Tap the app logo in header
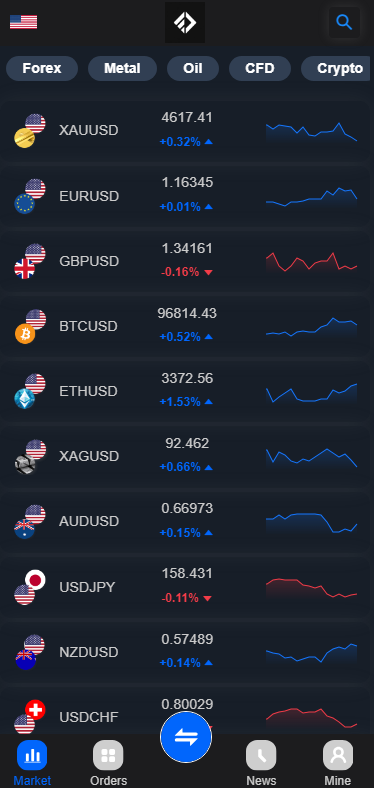The width and height of the screenshot is (374, 788). click(185, 23)
